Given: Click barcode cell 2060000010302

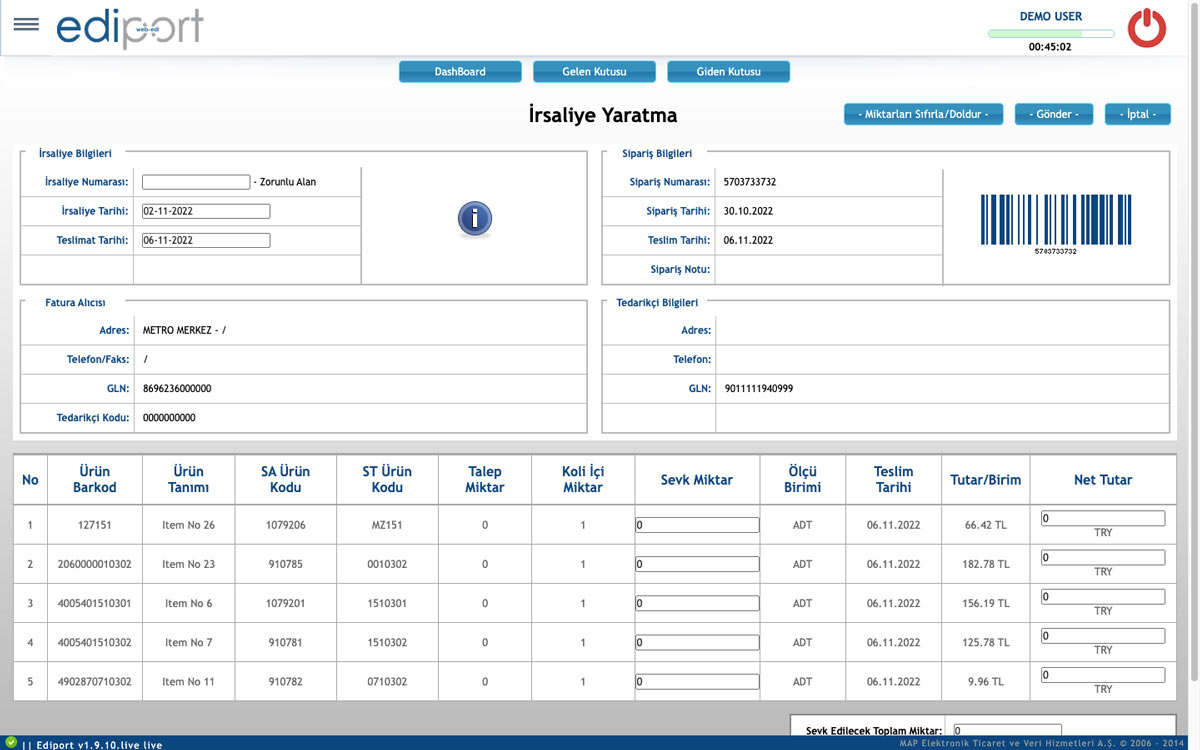Looking at the screenshot, I should pyautogui.click(x=95, y=564).
